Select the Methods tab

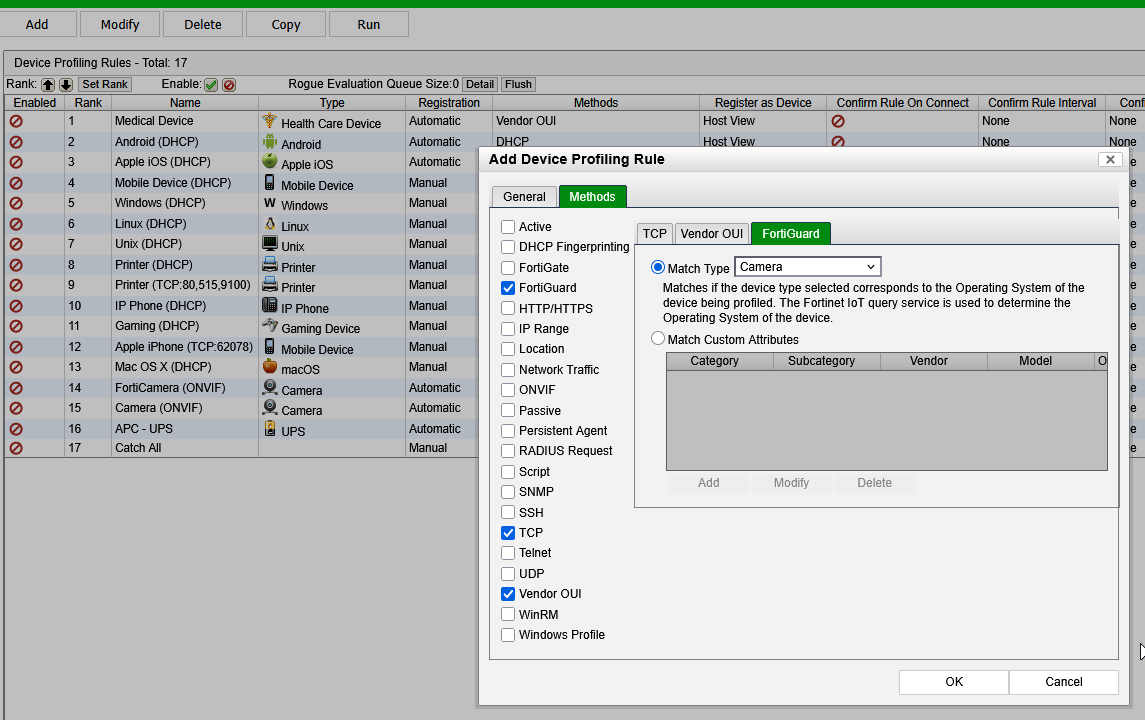coord(592,197)
